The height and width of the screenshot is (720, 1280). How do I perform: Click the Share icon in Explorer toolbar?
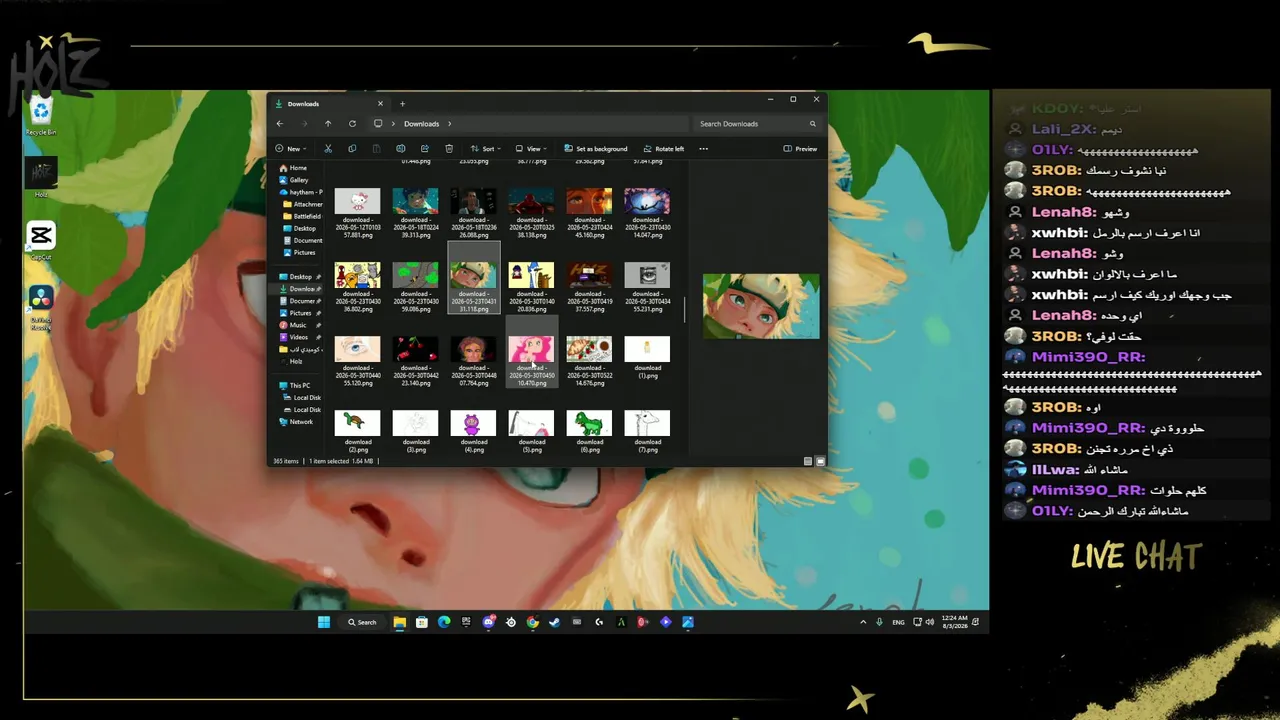[x=425, y=149]
